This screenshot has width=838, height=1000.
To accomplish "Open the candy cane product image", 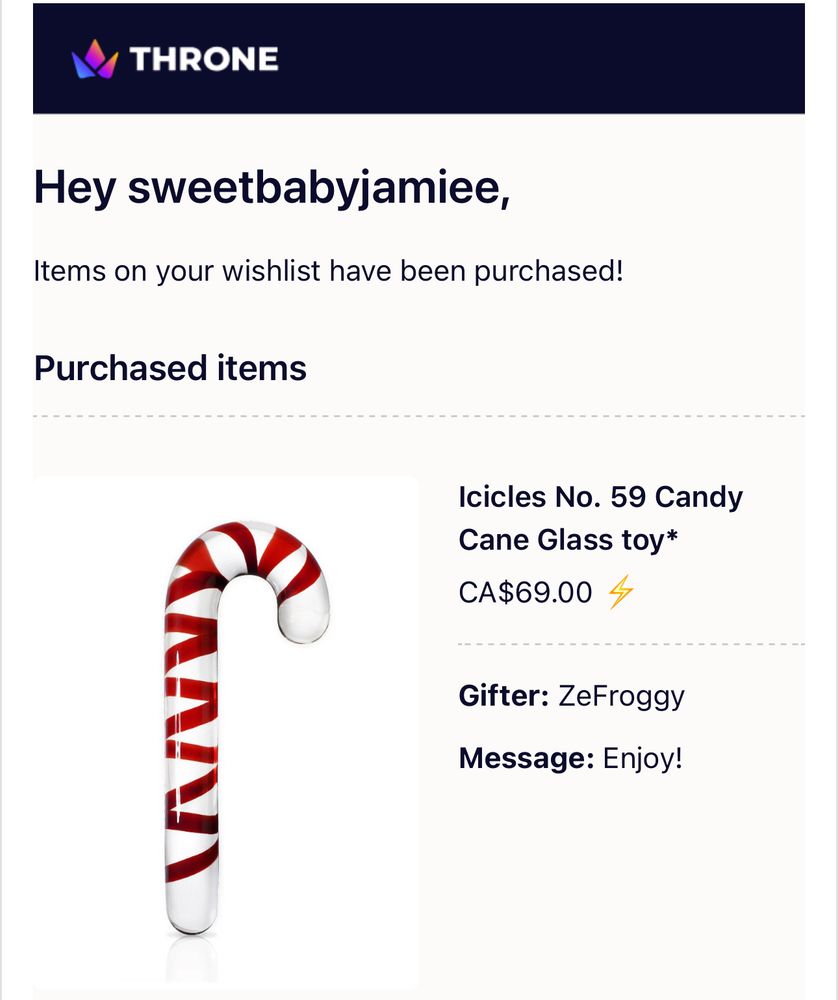I will pyautogui.click(x=226, y=732).
